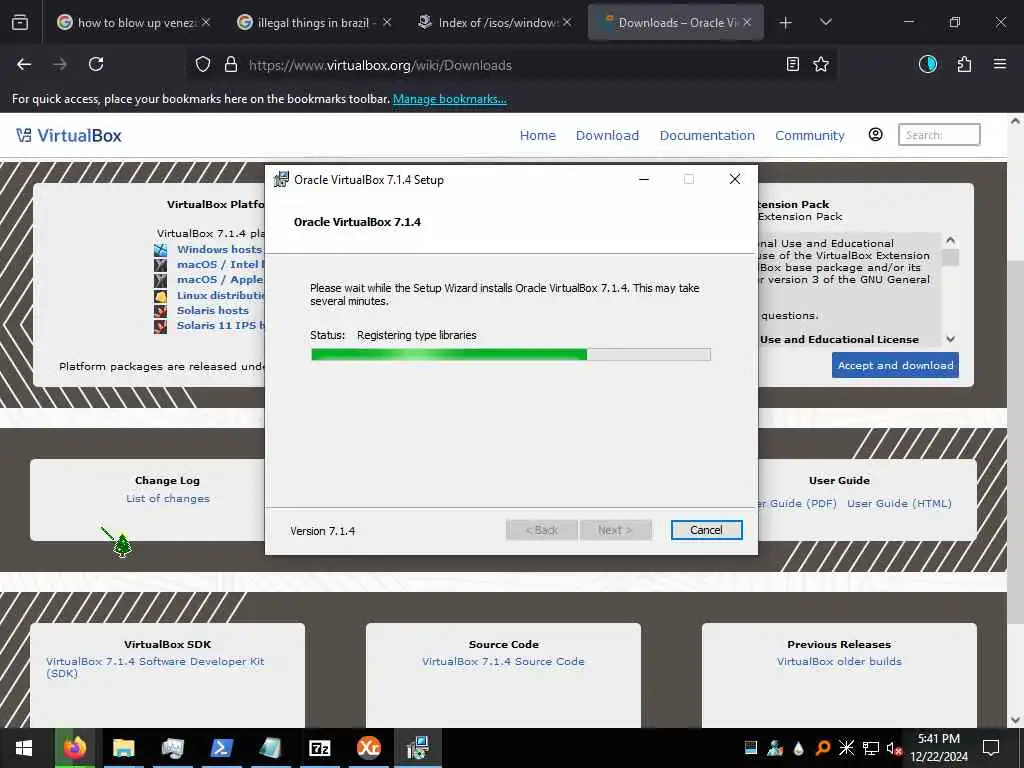Click the Windows hosts platform icon
1024x768 pixels.
pos(161,249)
